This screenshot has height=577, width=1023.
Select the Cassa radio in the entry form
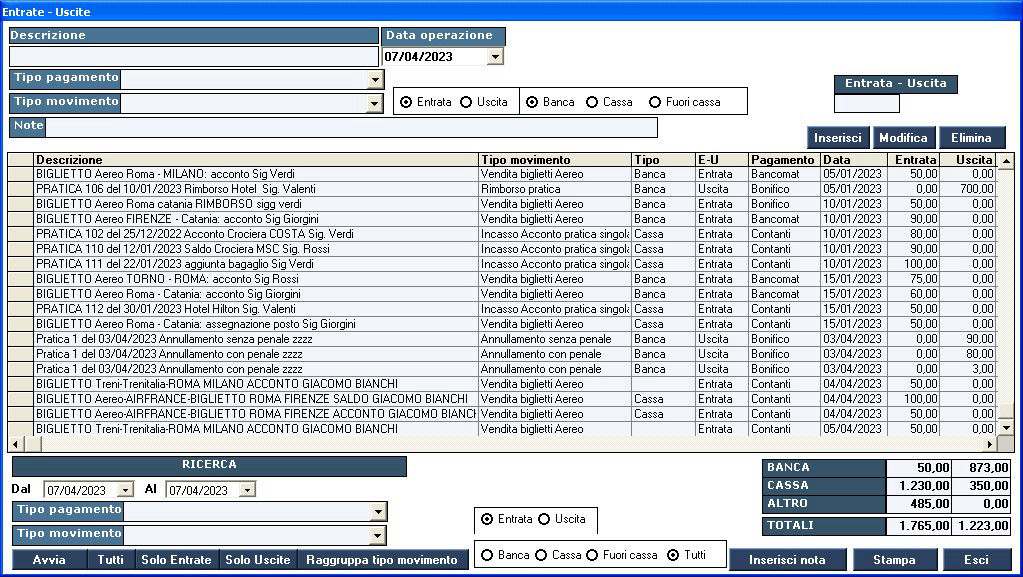593,102
